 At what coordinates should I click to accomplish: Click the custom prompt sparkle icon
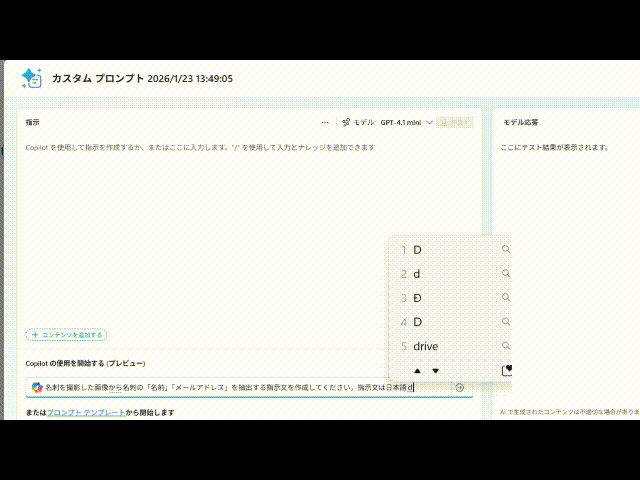(31, 78)
